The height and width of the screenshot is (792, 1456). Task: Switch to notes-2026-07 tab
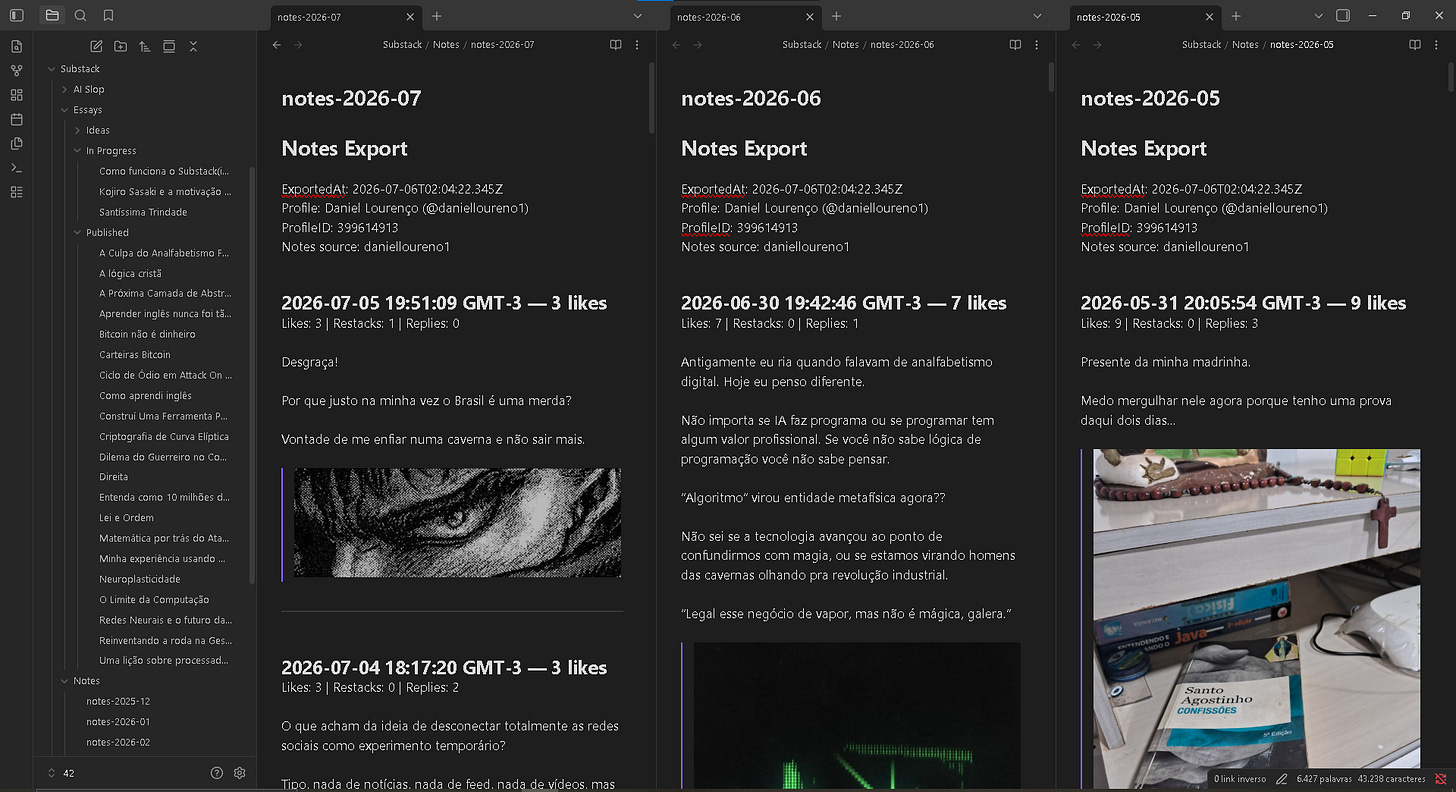[346, 17]
